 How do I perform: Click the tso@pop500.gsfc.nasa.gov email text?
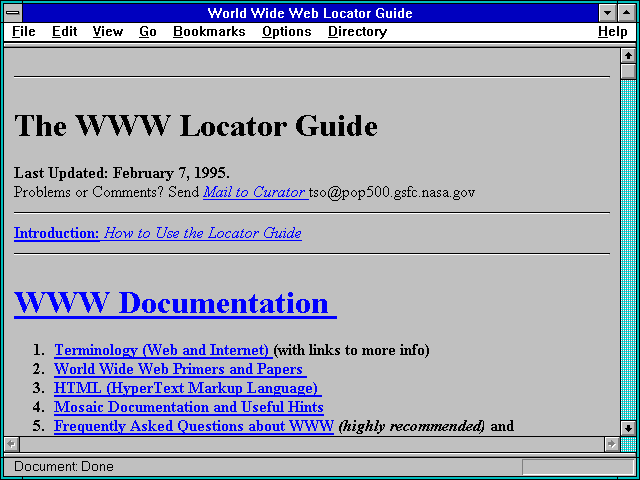click(392, 192)
